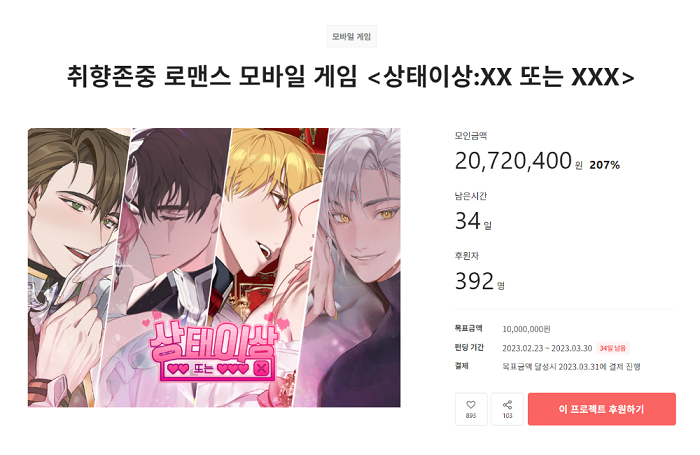Click the funding period 2023.02.23 ~ 2023.03.30
The width and height of the screenshot is (700, 455).
click(547, 348)
